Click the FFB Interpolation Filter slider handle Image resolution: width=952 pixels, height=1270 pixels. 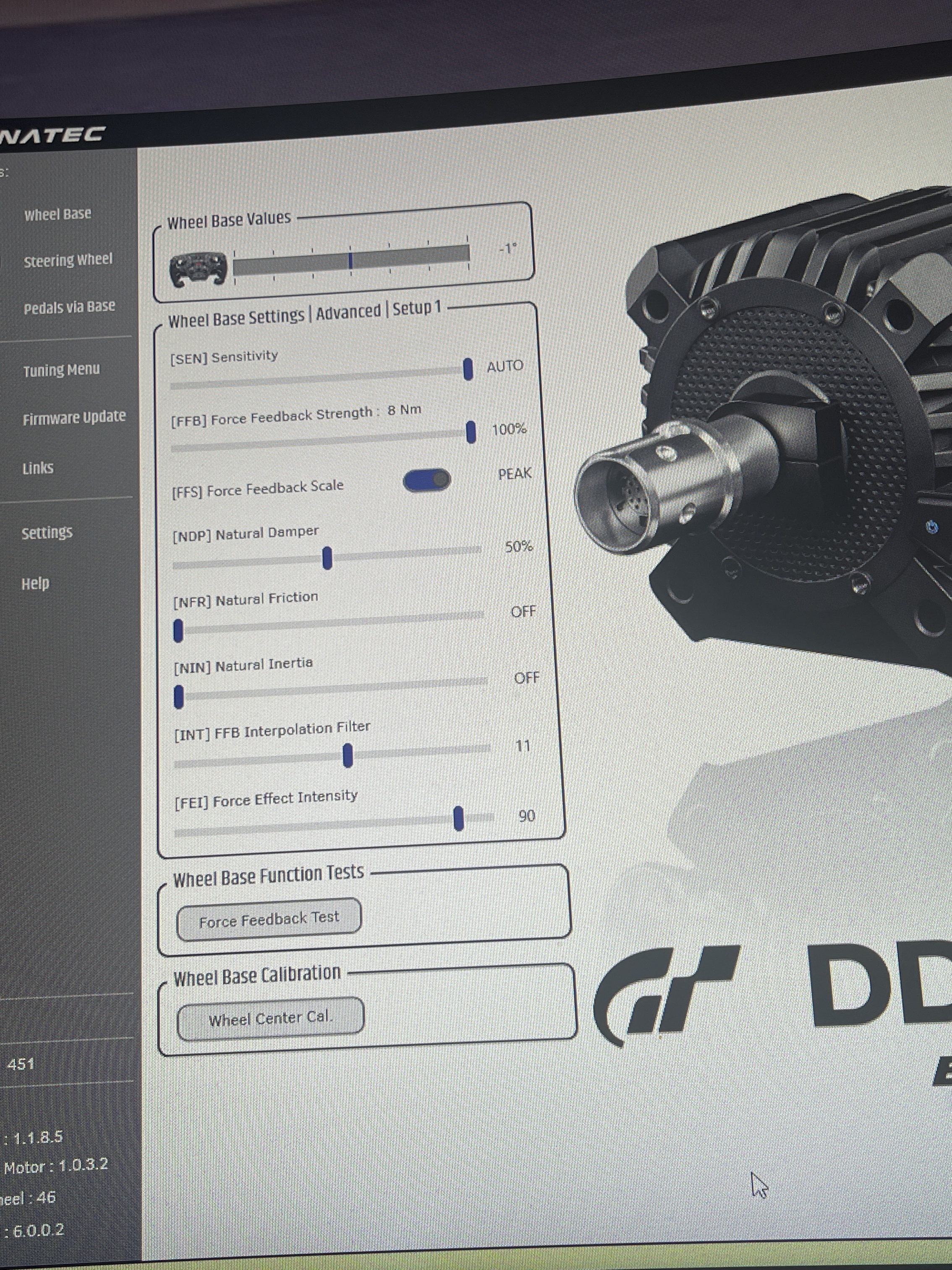pyautogui.click(x=348, y=756)
